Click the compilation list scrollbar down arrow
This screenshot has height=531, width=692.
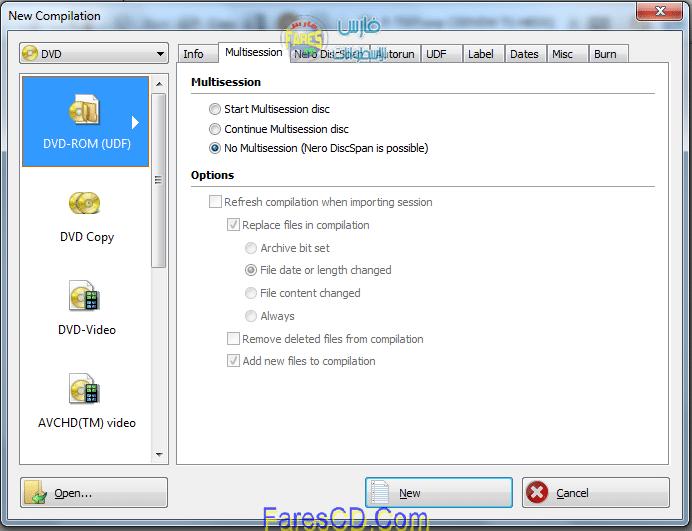(159, 454)
